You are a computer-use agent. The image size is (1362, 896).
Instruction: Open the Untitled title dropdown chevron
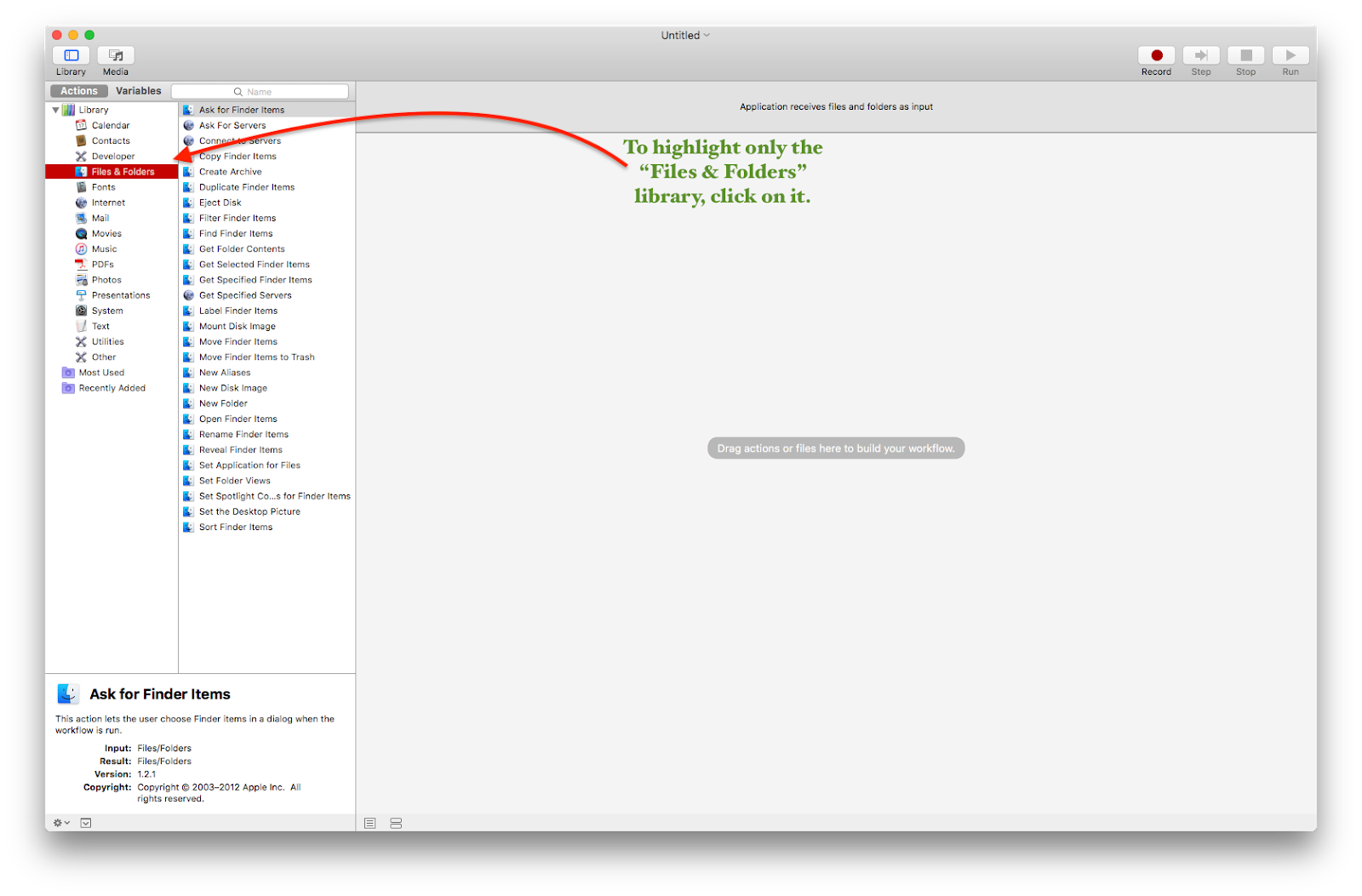[x=707, y=35]
